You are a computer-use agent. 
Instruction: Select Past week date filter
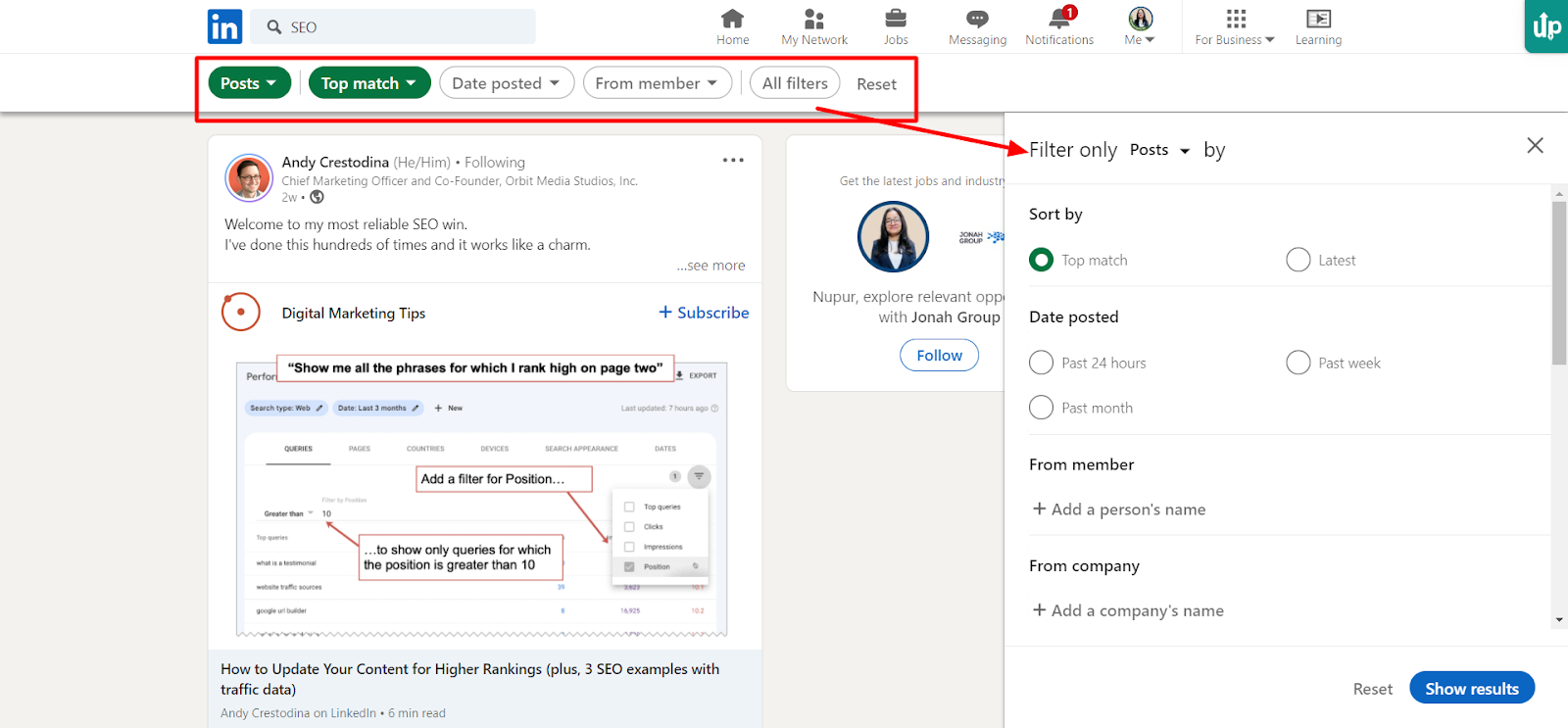(1298, 363)
